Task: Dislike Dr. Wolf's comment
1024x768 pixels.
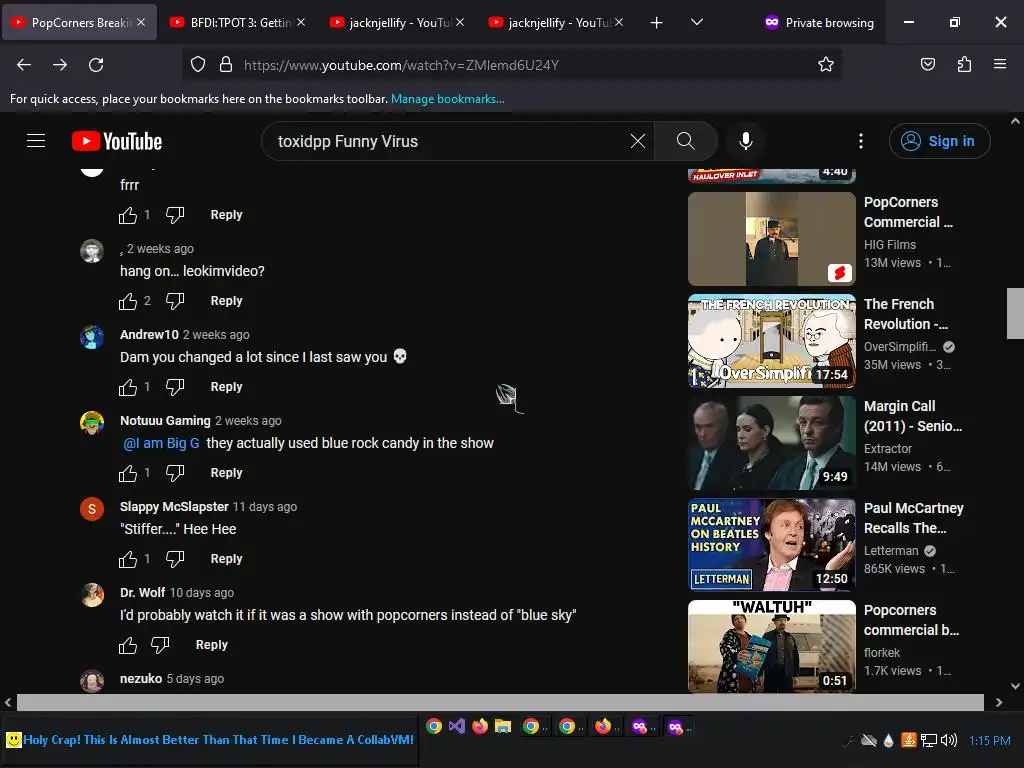Action: coord(160,645)
